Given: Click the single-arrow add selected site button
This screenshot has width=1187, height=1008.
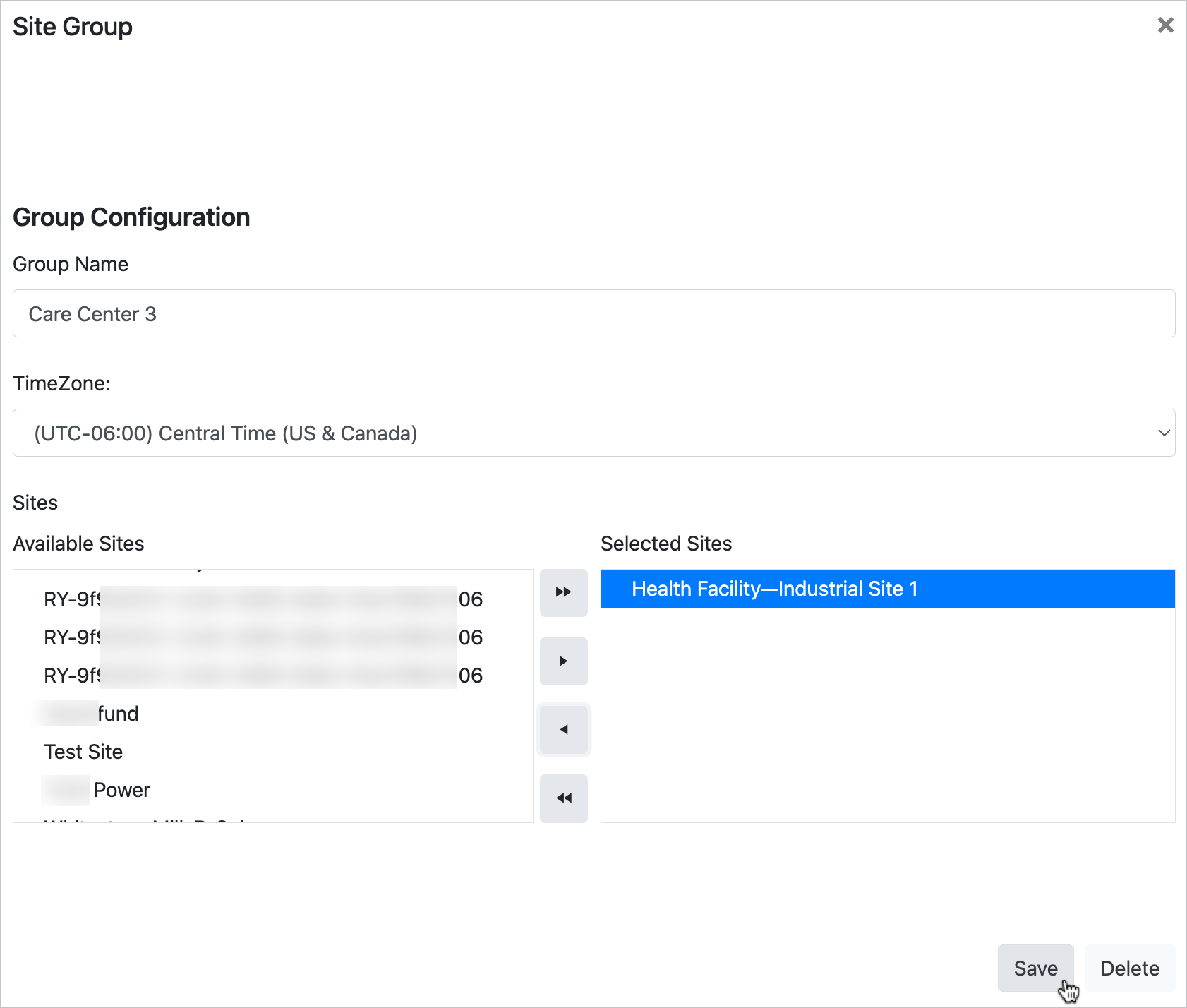Looking at the screenshot, I should [563, 661].
